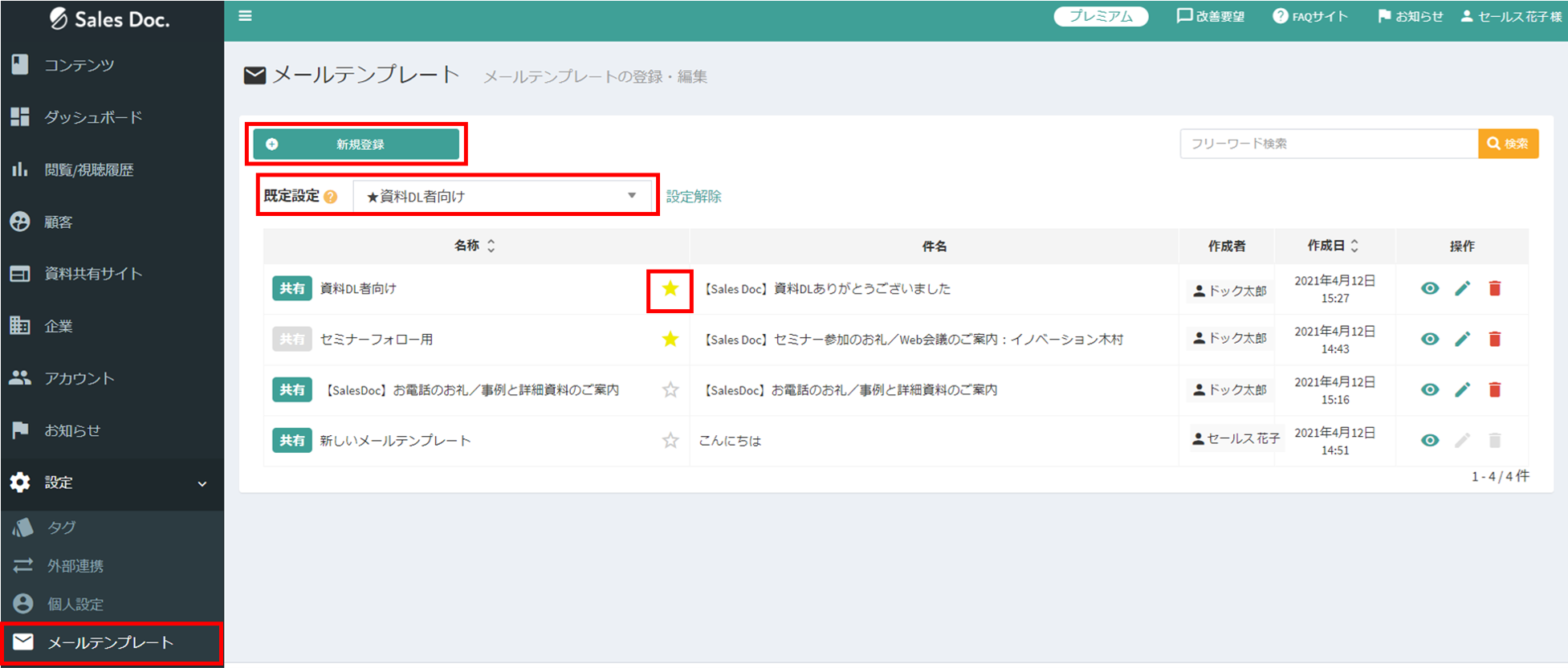Preview 新しいメールテンプレート using eye icon
The width and height of the screenshot is (1568, 668).
click(x=1430, y=441)
